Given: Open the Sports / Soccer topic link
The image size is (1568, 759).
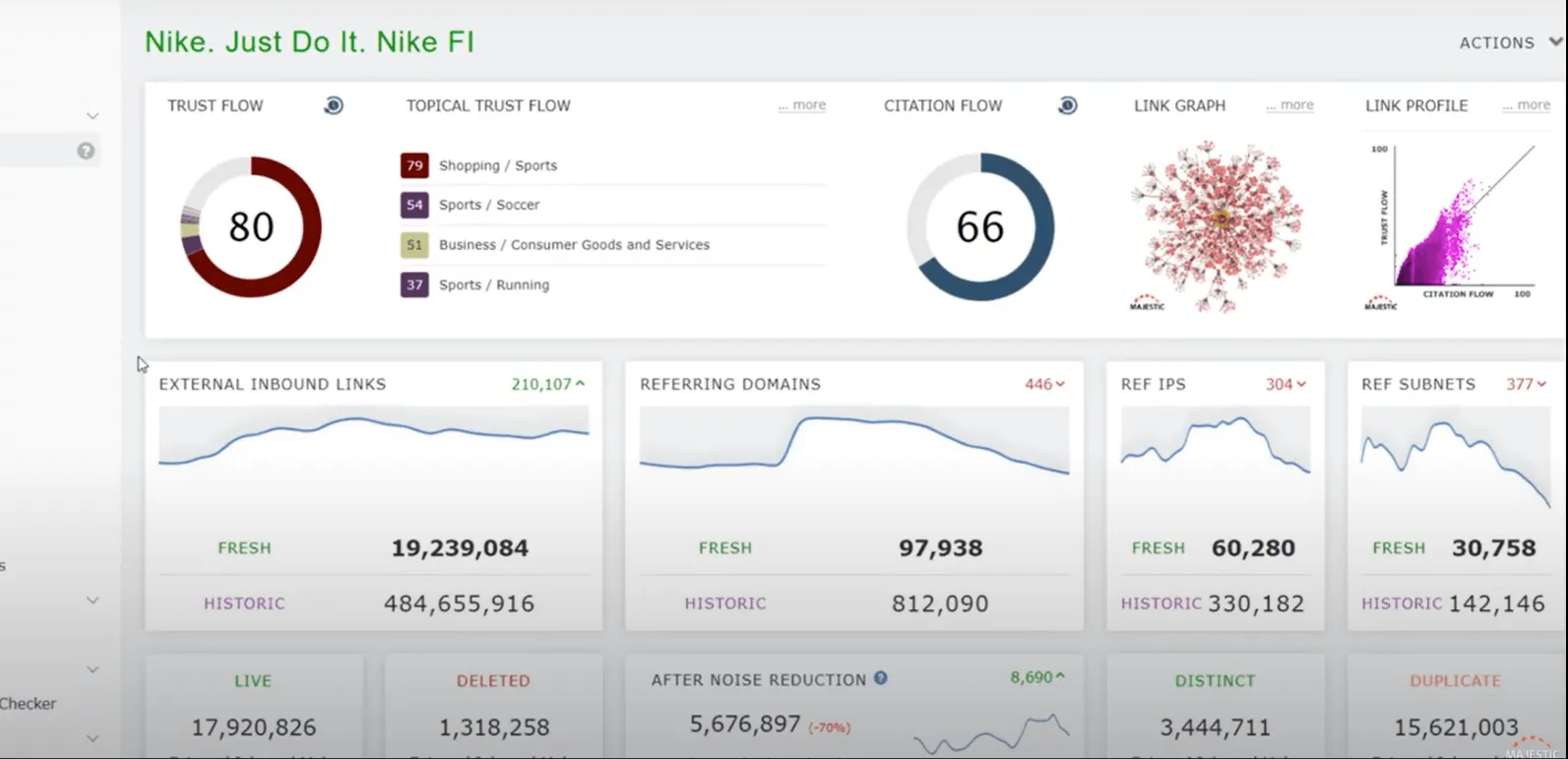Looking at the screenshot, I should pos(489,205).
